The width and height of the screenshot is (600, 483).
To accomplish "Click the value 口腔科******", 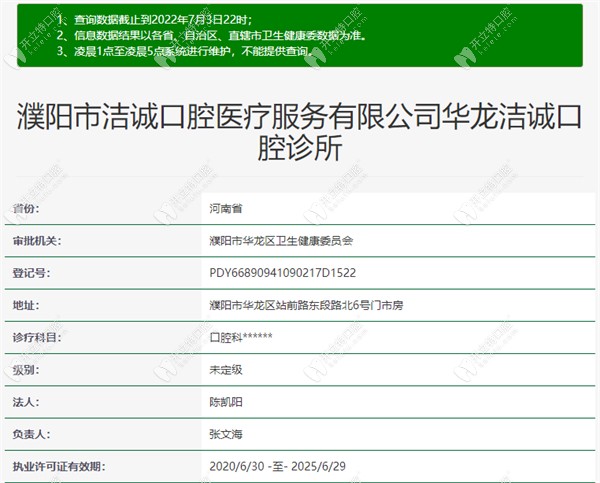I will coord(241,337).
